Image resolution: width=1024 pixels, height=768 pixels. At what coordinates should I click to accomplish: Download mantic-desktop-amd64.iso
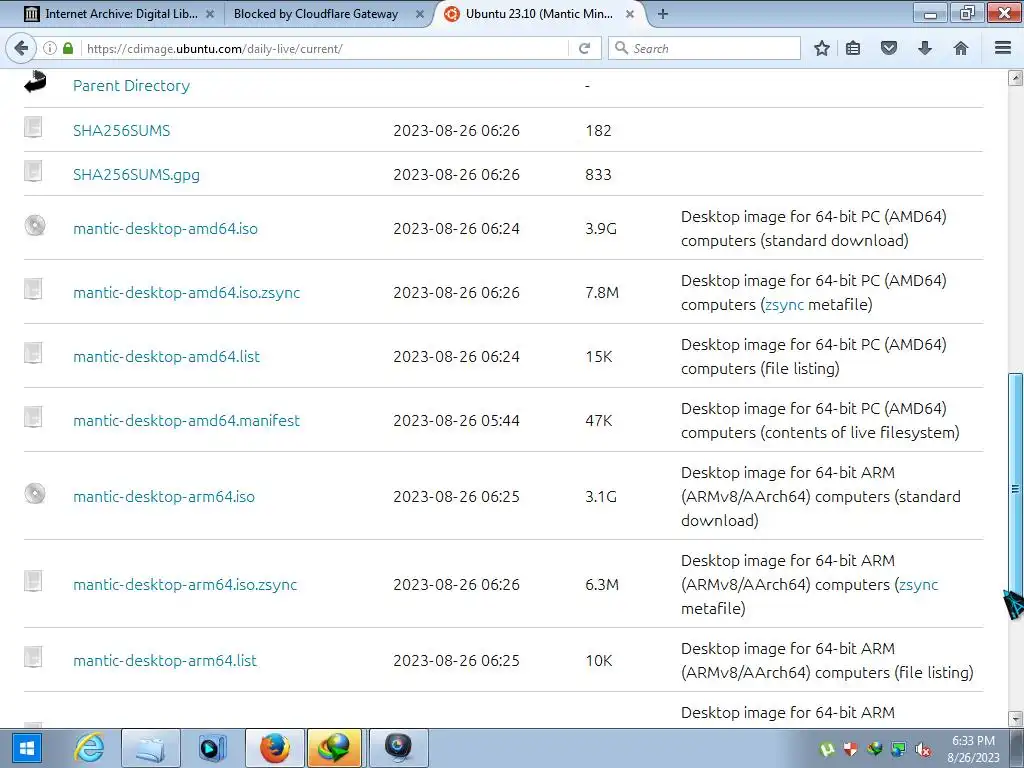[x=165, y=229]
